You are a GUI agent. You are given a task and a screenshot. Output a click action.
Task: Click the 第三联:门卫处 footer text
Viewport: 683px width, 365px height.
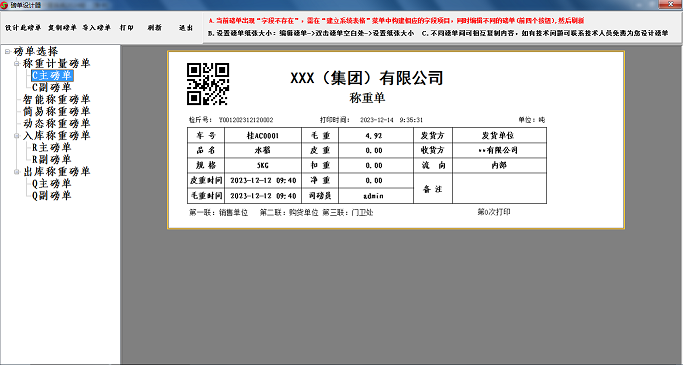point(348,213)
